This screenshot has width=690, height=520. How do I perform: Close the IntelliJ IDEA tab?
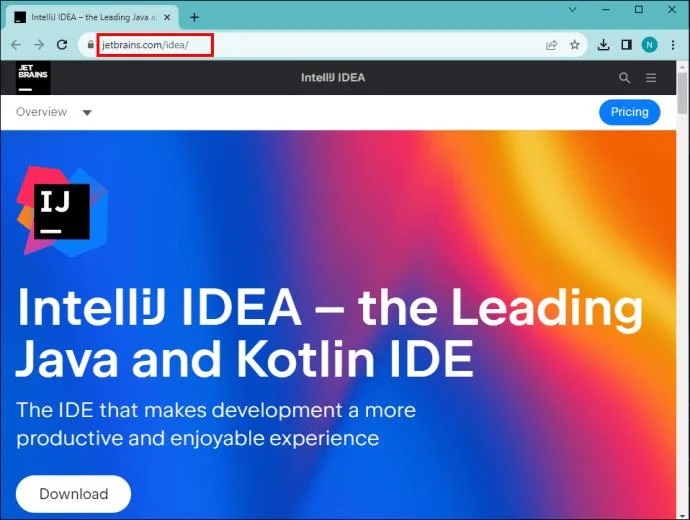(167, 18)
